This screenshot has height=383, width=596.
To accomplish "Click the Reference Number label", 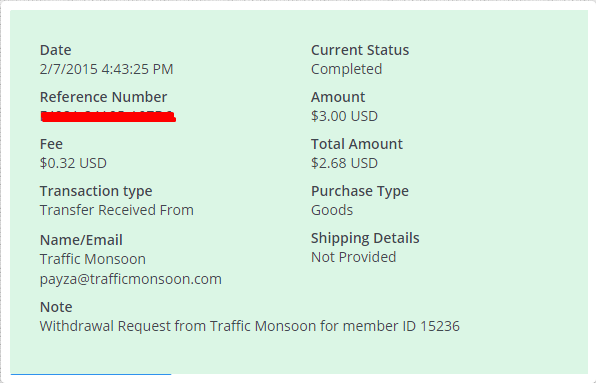I will [103, 97].
